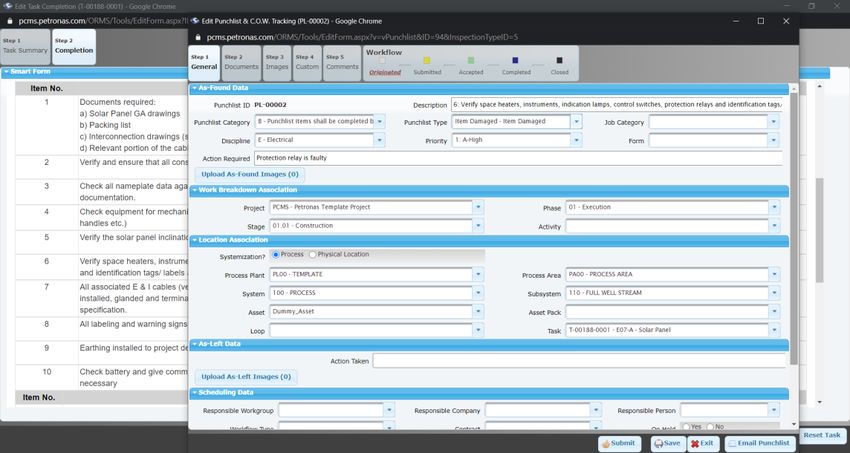Click Upload As-Left Images (0)

(246, 377)
